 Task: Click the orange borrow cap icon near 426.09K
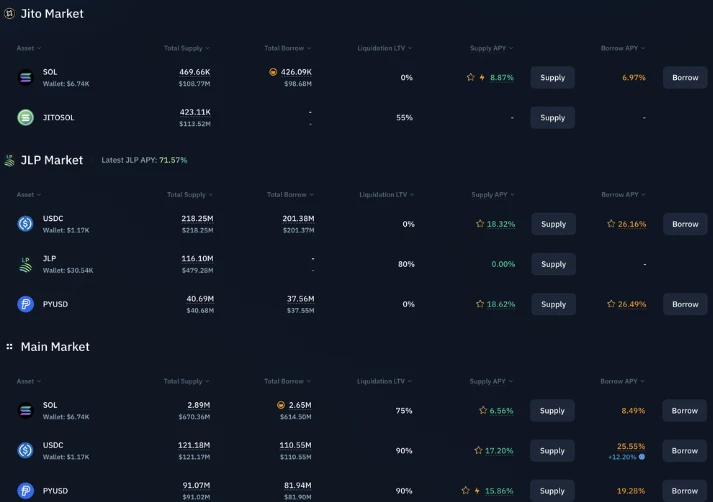coord(273,72)
